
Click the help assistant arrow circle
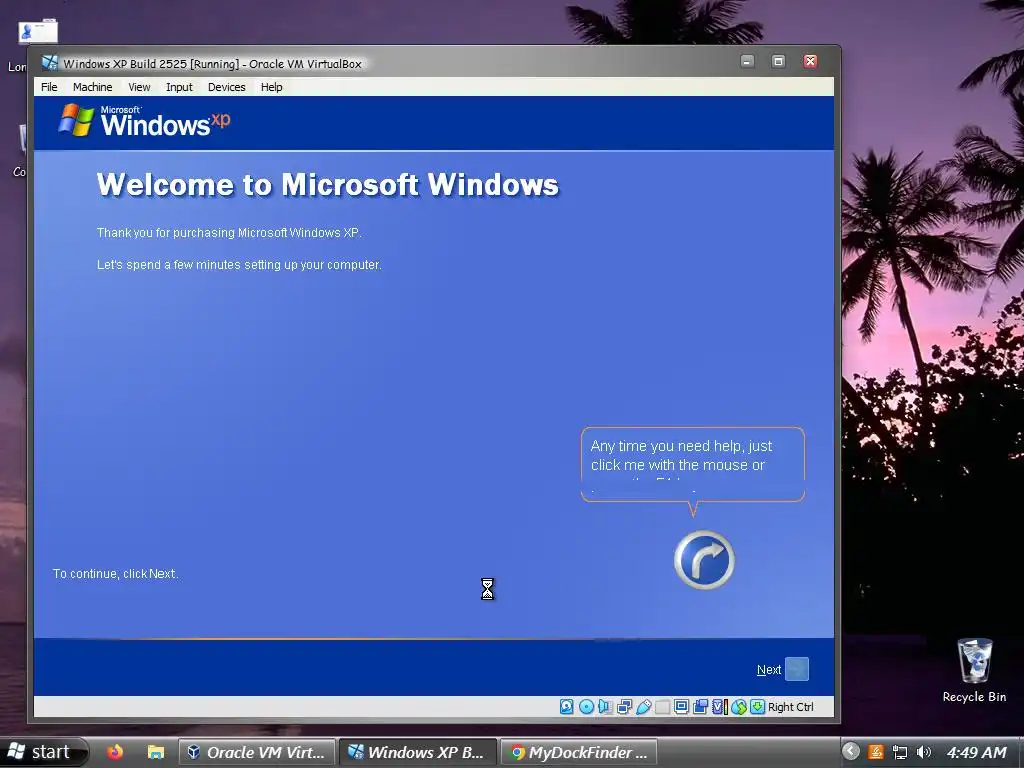(704, 560)
